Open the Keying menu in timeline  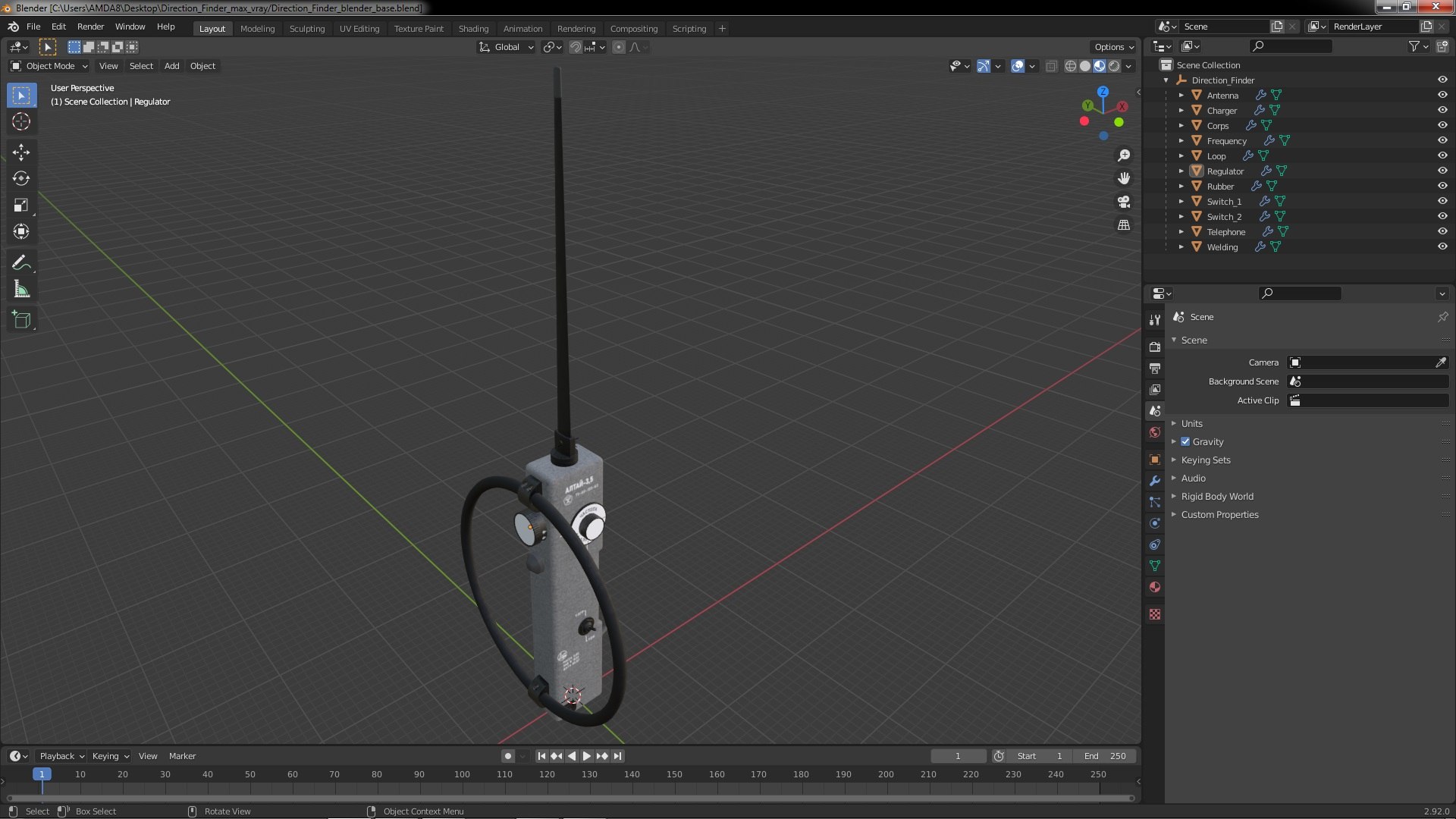tap(110, 756)
